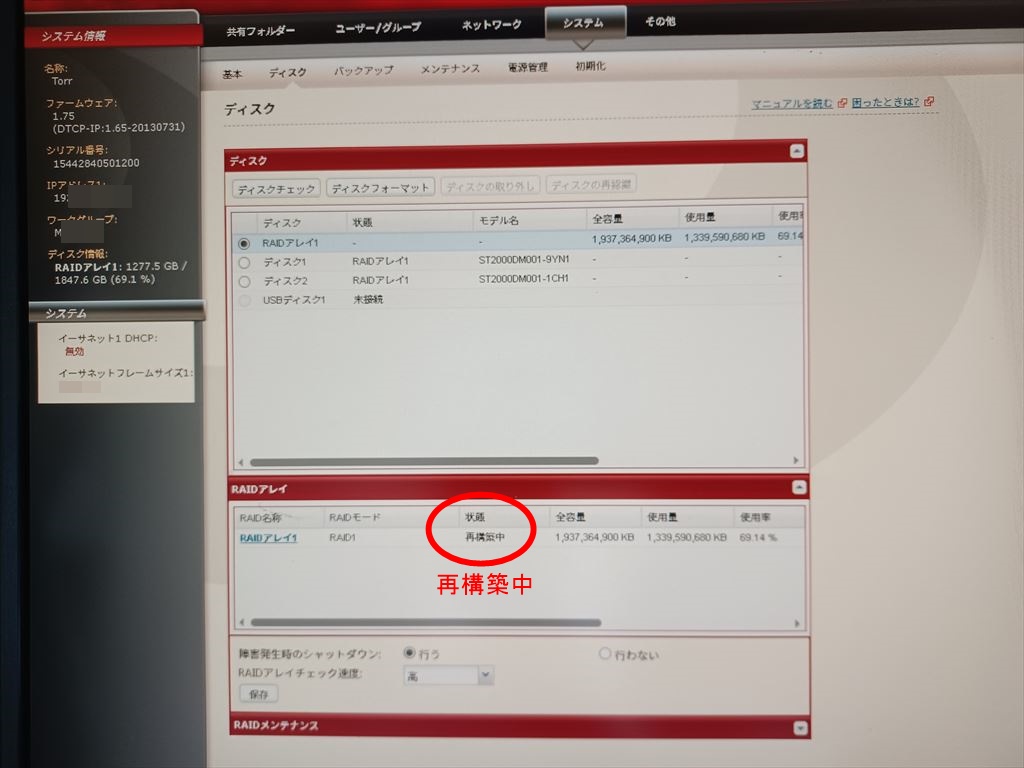Choose 行わない for shutdown on failure
Viewport: 1024px width, 768px height.
pyautogui.click(x=604, y=654)
